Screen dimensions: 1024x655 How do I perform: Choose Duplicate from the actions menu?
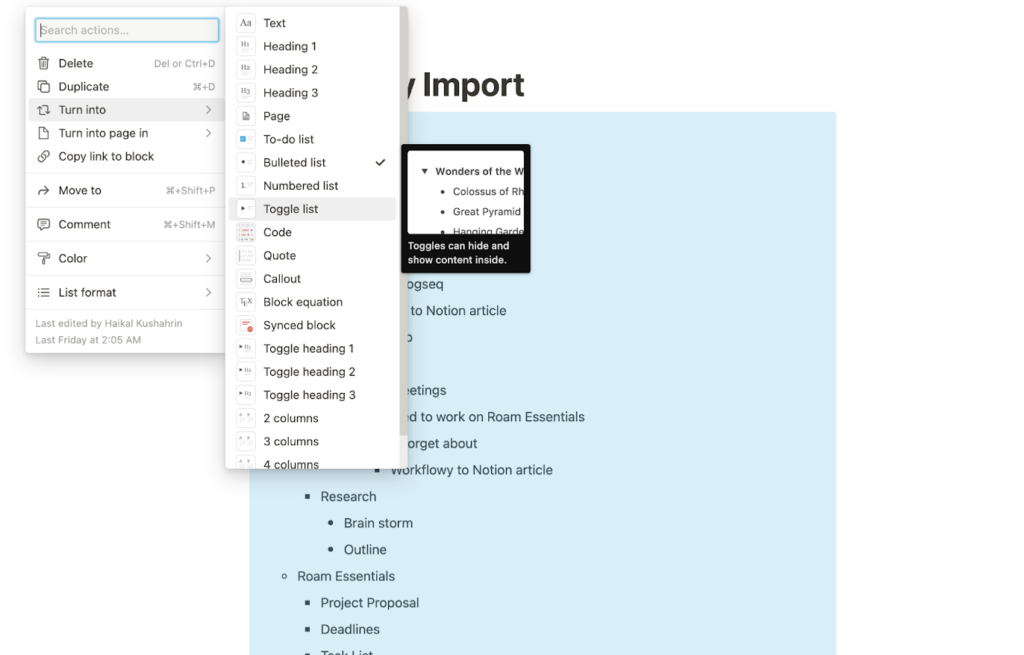pos(127,87)
